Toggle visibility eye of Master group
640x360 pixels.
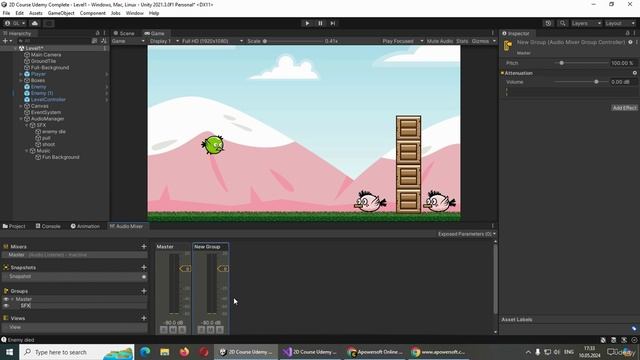pyautogui.click(x=6, y=299)
